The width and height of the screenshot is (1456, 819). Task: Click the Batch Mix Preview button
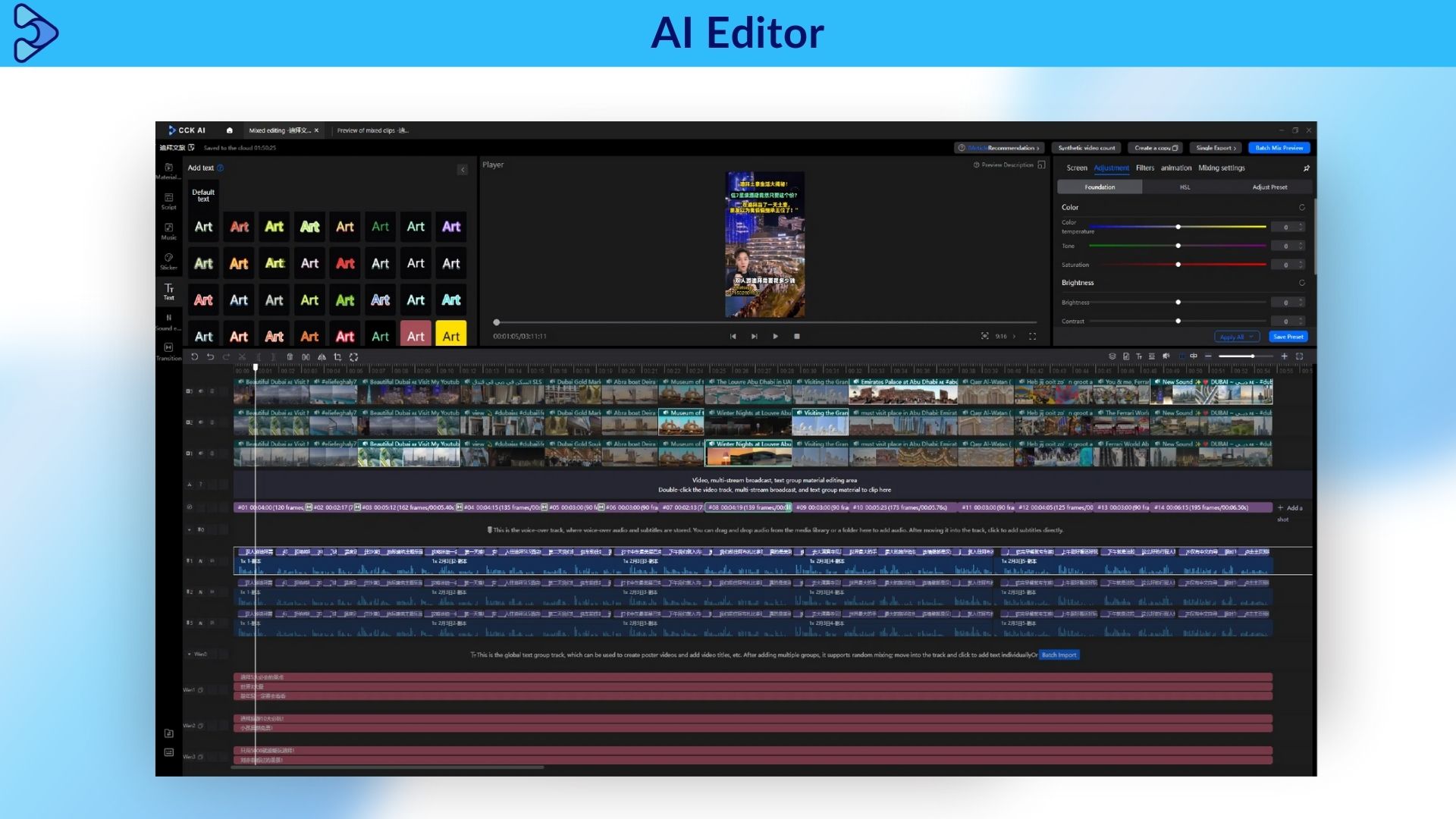point(1279,148)
